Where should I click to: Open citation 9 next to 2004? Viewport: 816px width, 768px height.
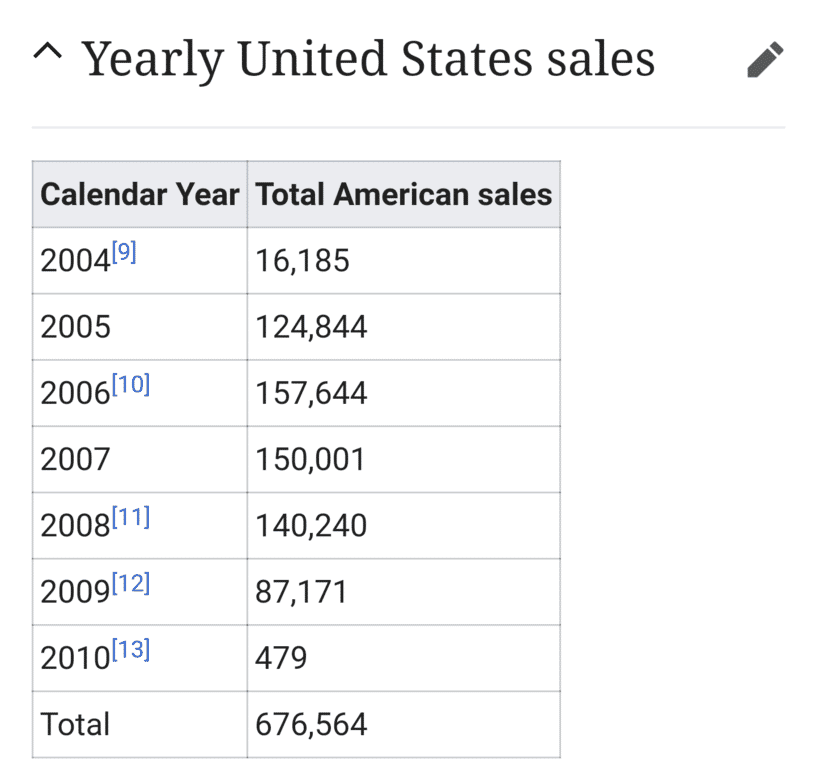pyautogui.click(x=124, y=252)
